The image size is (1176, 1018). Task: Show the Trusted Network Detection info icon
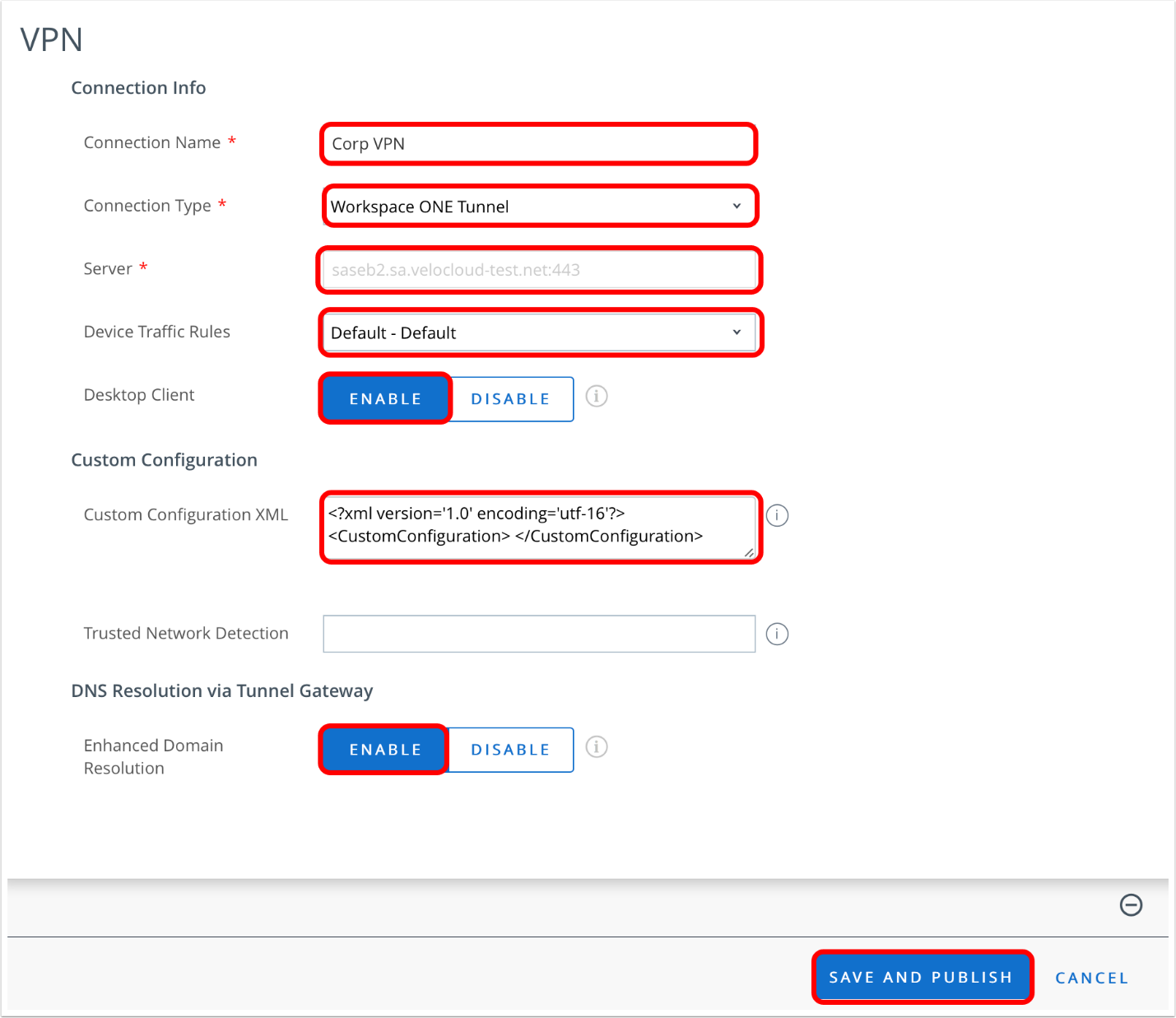tap(777, 634)
